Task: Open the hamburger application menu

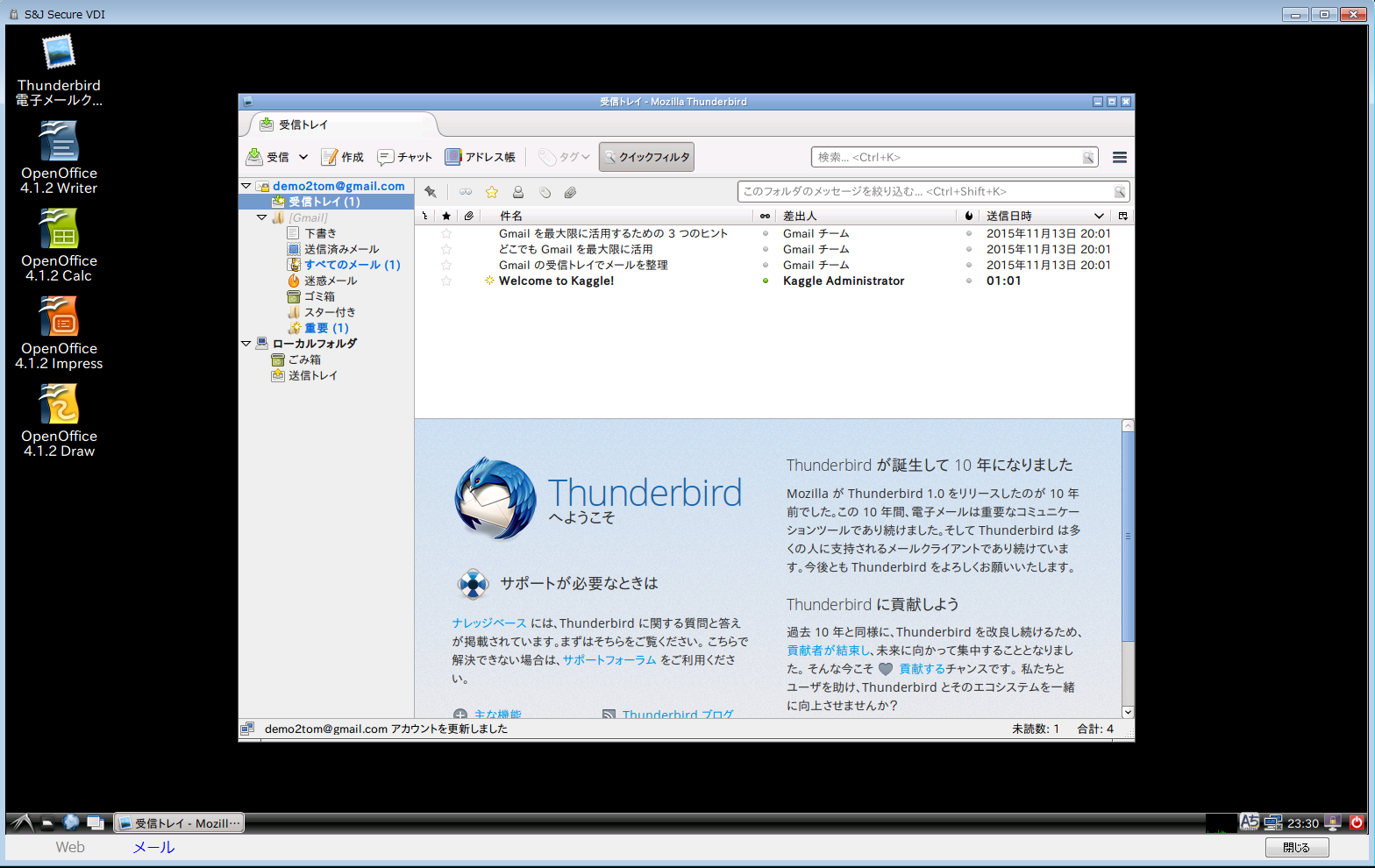Action: coord(1119,157)
